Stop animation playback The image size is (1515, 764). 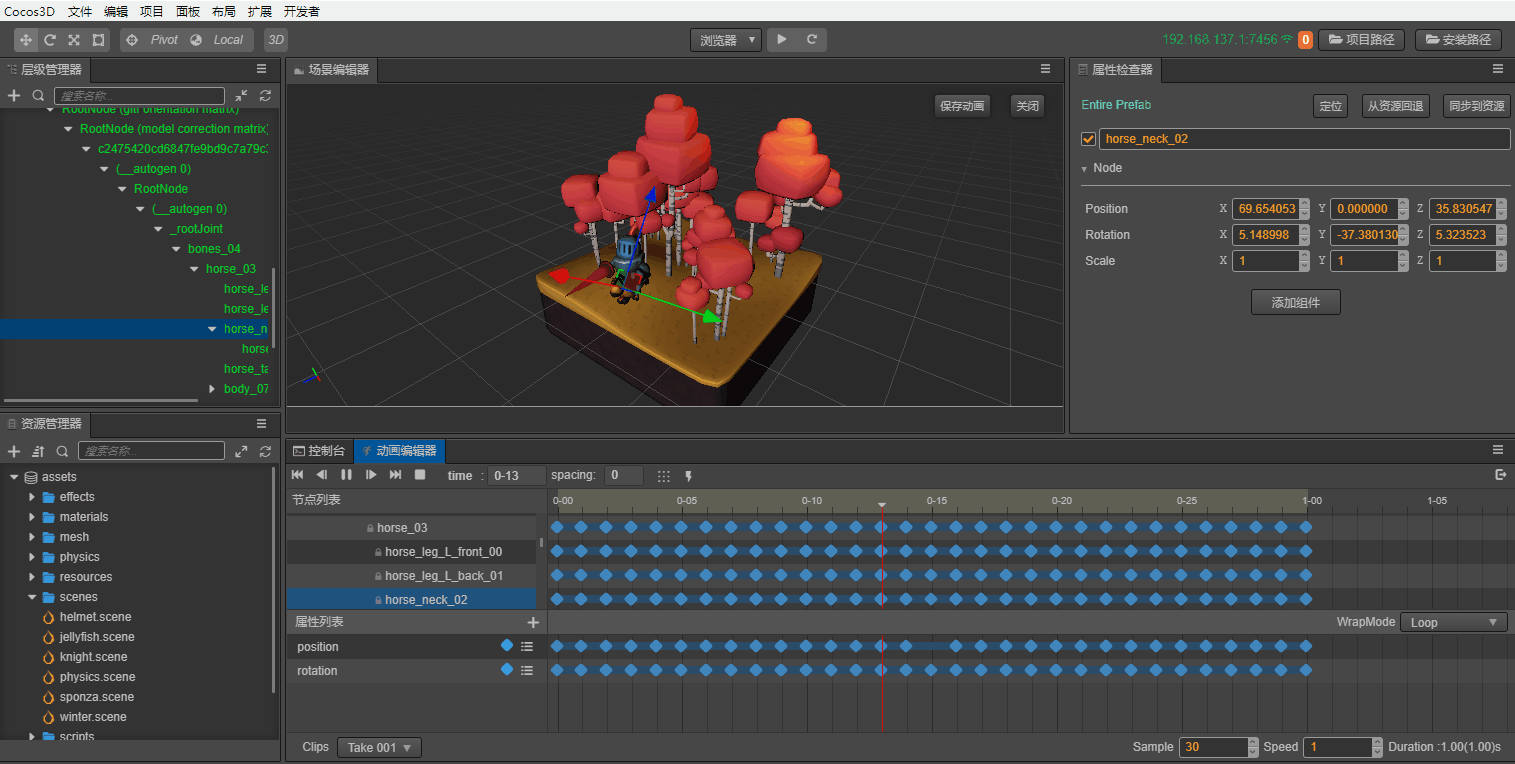point(420,475)
